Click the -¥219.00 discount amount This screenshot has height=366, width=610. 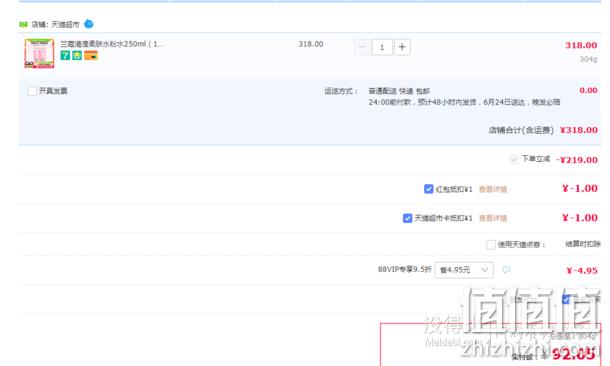pos(577,160)
